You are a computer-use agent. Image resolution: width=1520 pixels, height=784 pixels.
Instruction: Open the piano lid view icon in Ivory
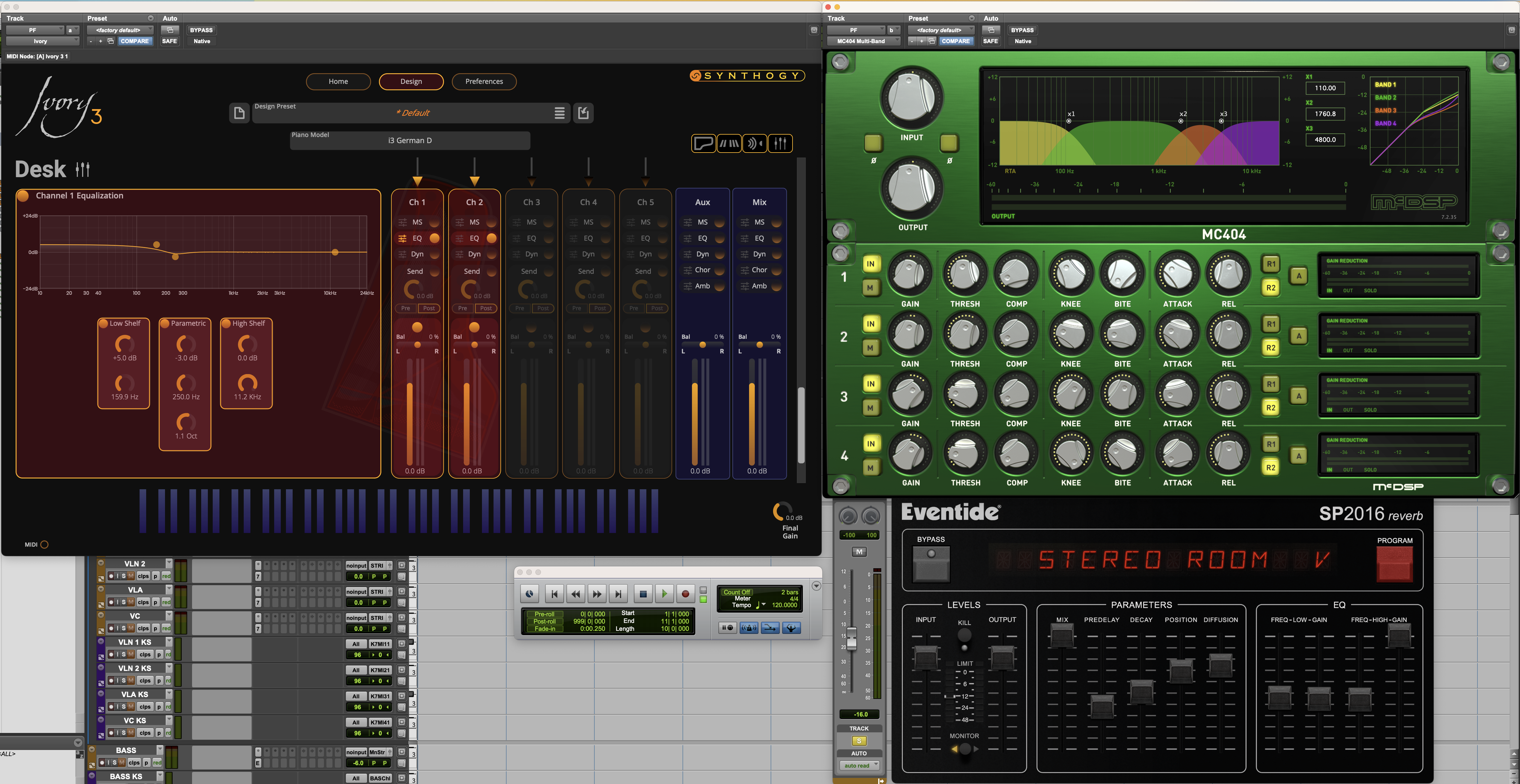[703, 143]
